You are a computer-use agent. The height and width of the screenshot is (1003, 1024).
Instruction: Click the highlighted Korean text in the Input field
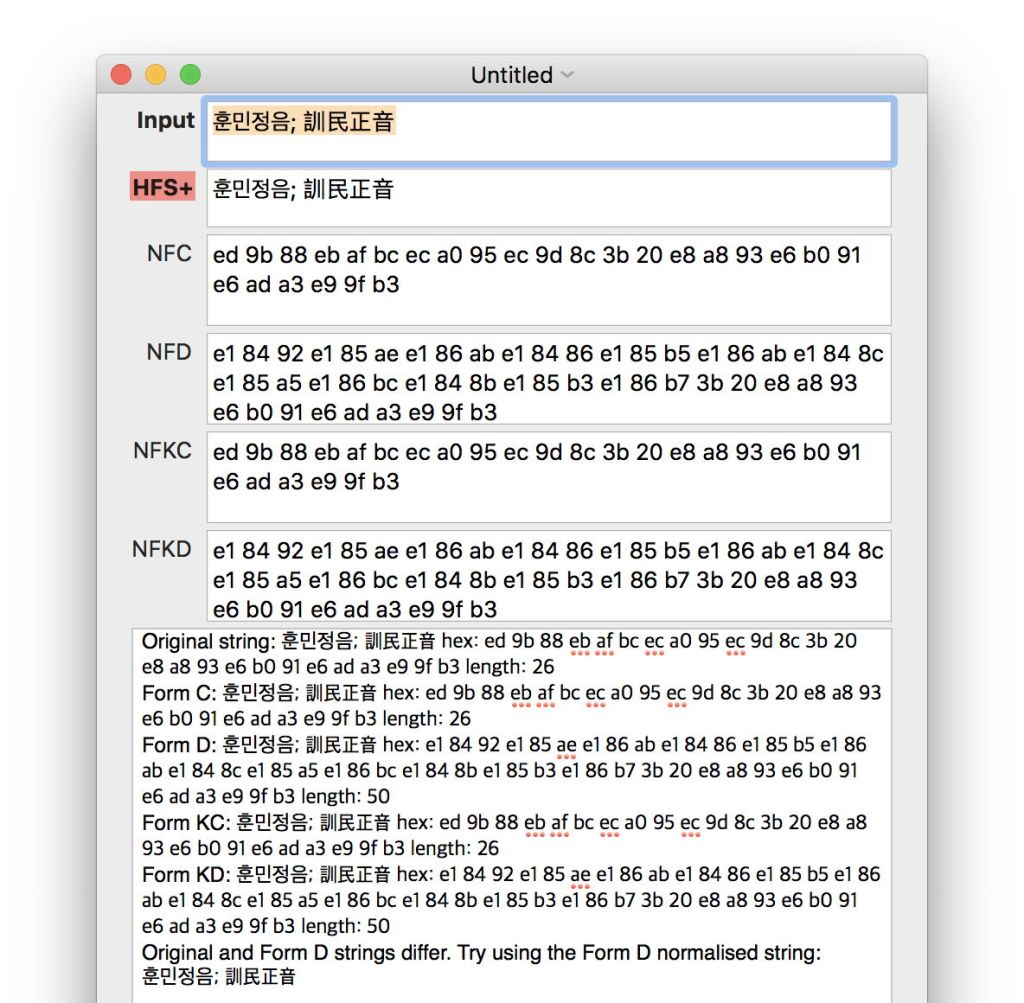pos(304,121)
